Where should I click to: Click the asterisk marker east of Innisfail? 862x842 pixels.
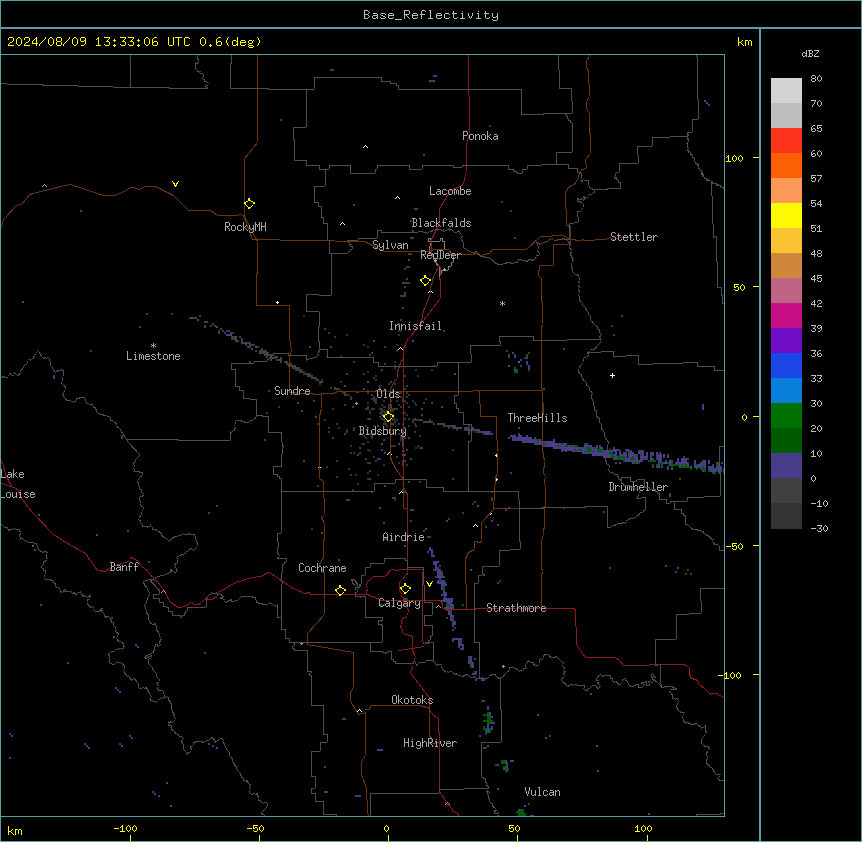coord(502,303)
